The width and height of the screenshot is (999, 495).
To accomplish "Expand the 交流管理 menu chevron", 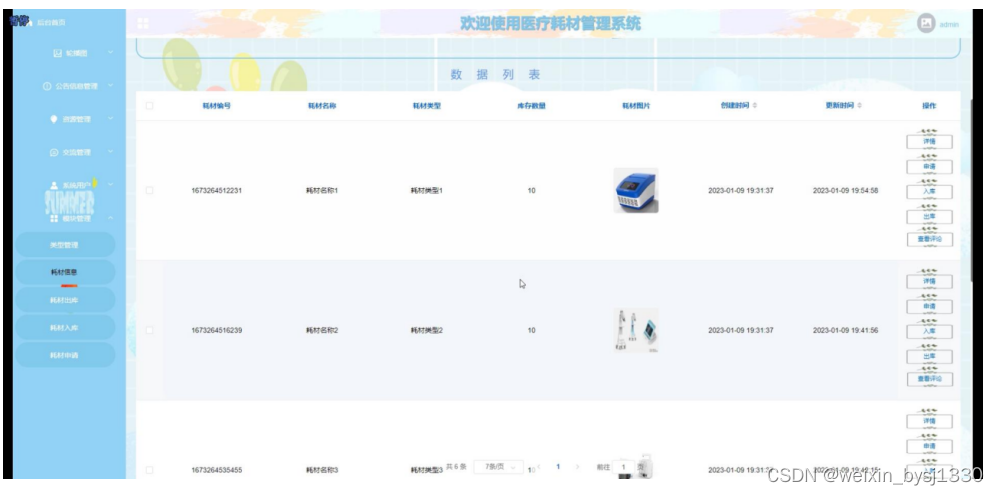I will tap(110, 152).
